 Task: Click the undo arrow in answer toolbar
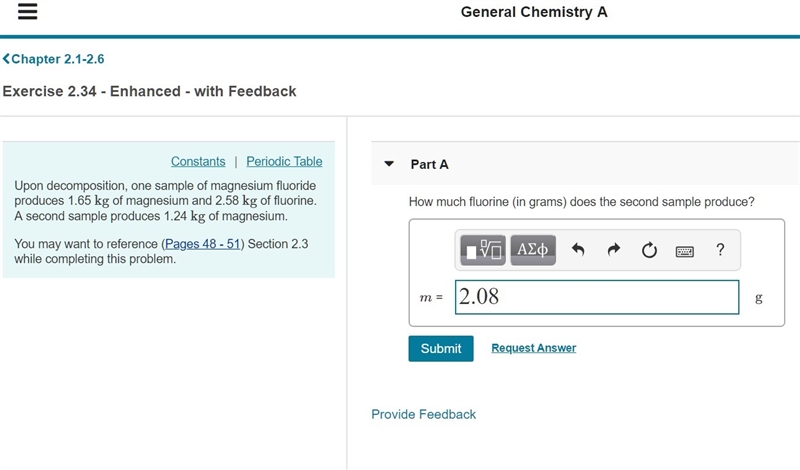pyautogui.click(x=578, y=250)
